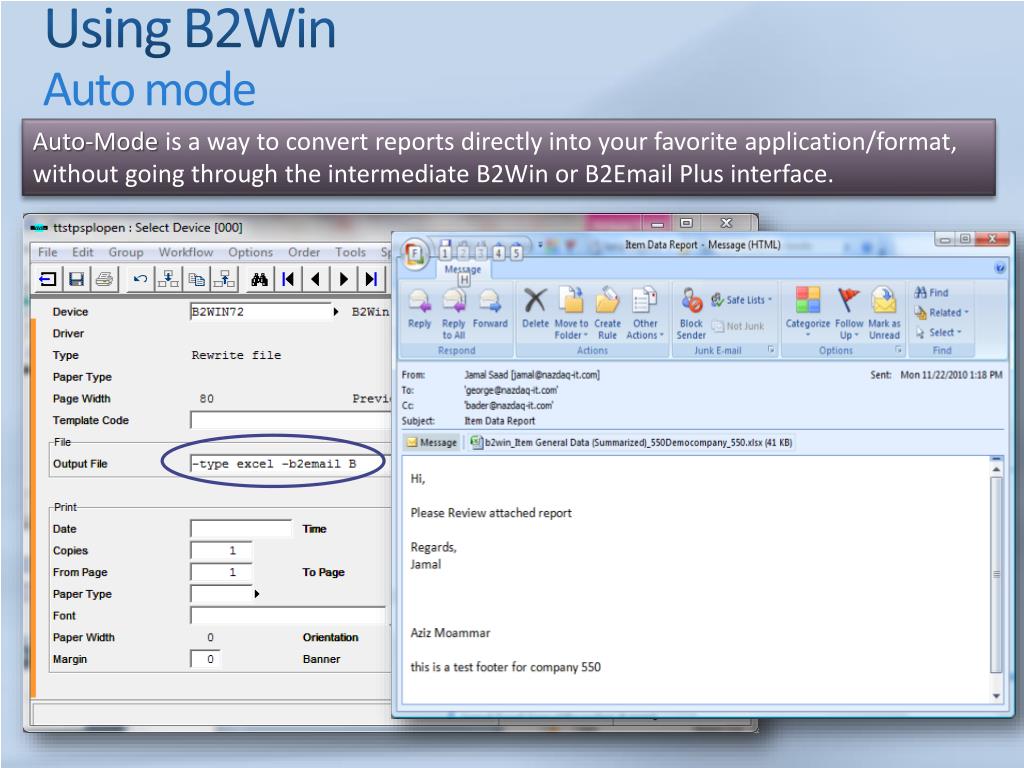Open the Workflow menu

coord(186,252)
